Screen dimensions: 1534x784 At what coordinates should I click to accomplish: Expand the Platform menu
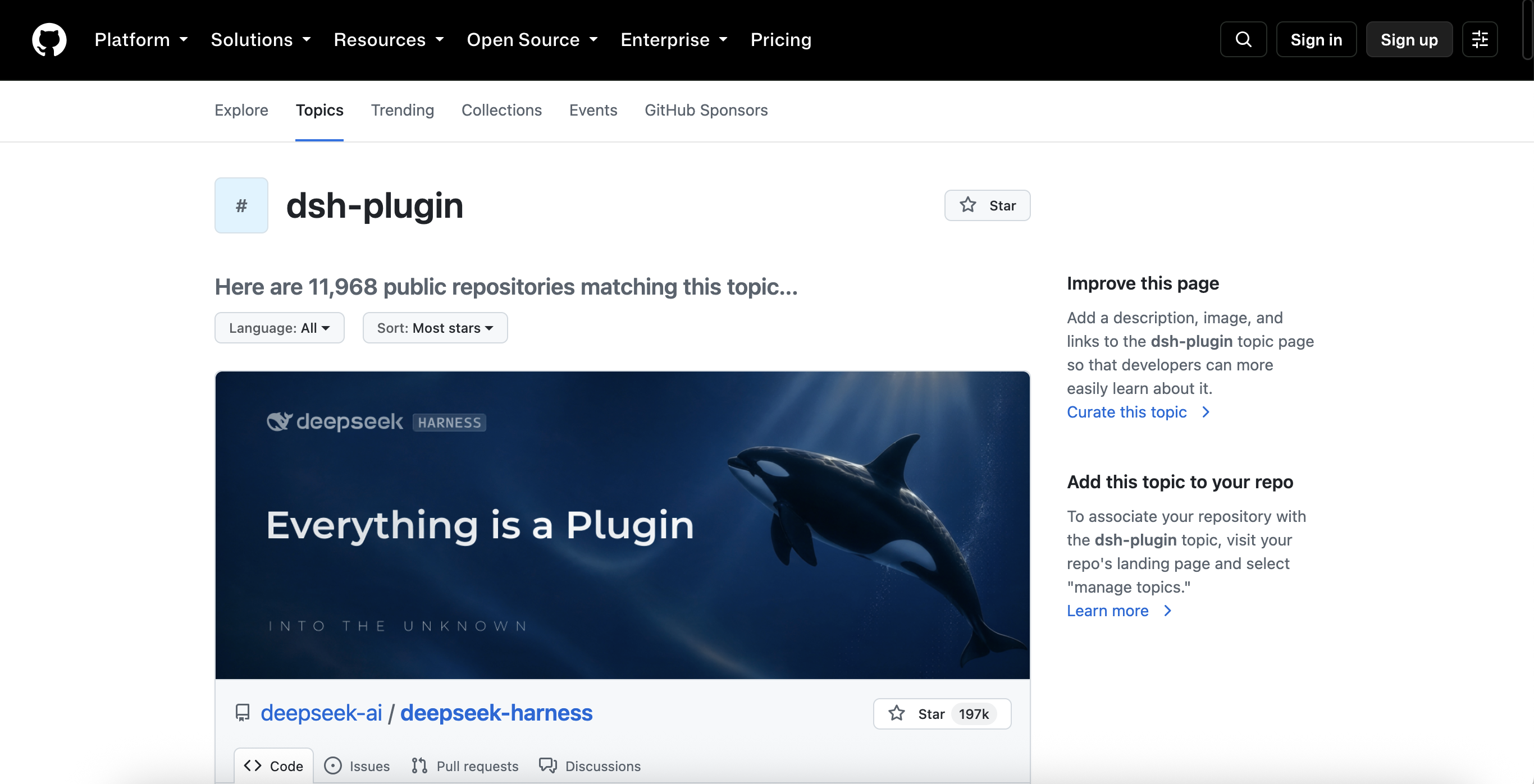(141, 40)
